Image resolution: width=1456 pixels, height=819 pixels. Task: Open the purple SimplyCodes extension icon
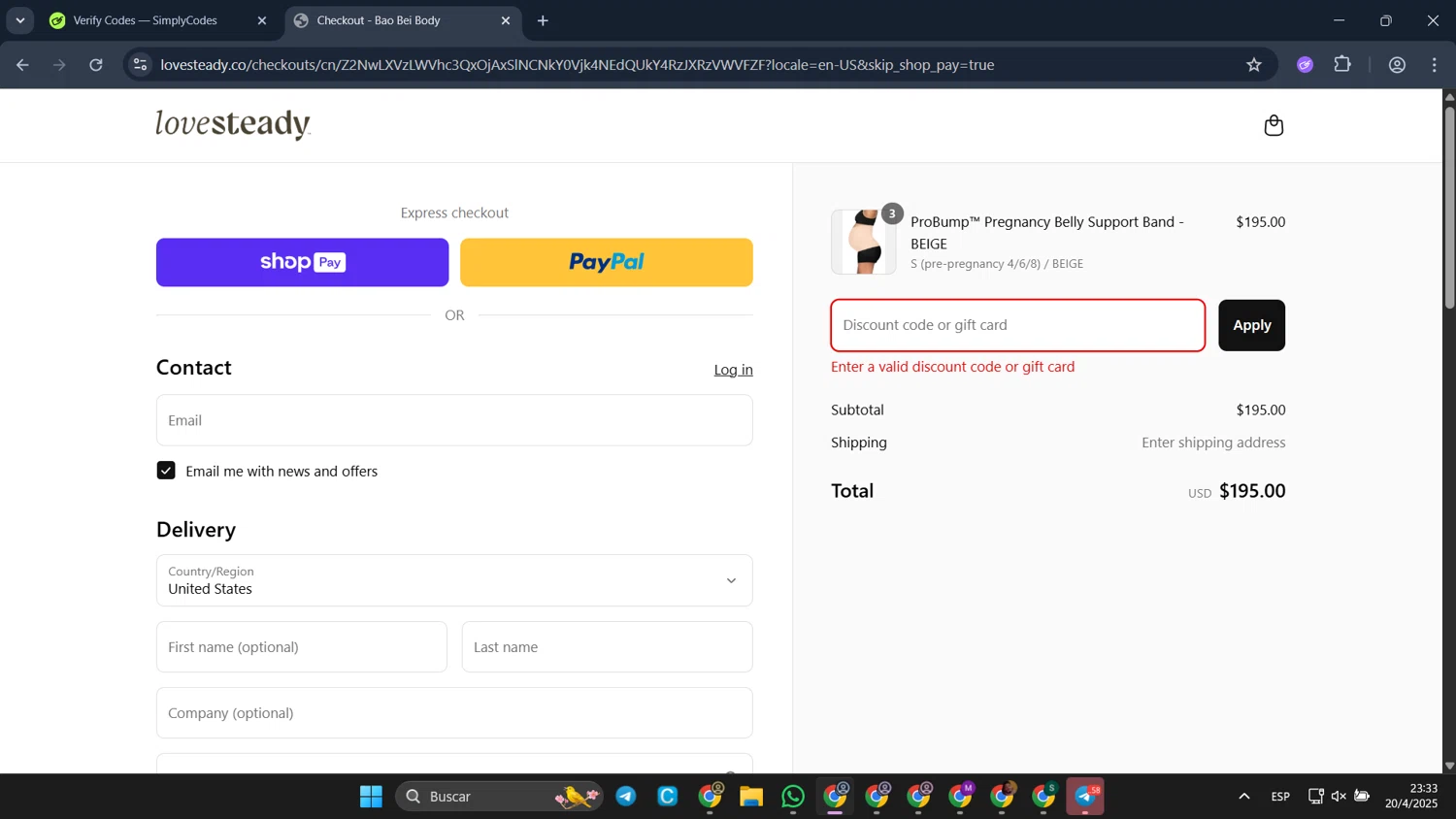[x=1306, y=65]
